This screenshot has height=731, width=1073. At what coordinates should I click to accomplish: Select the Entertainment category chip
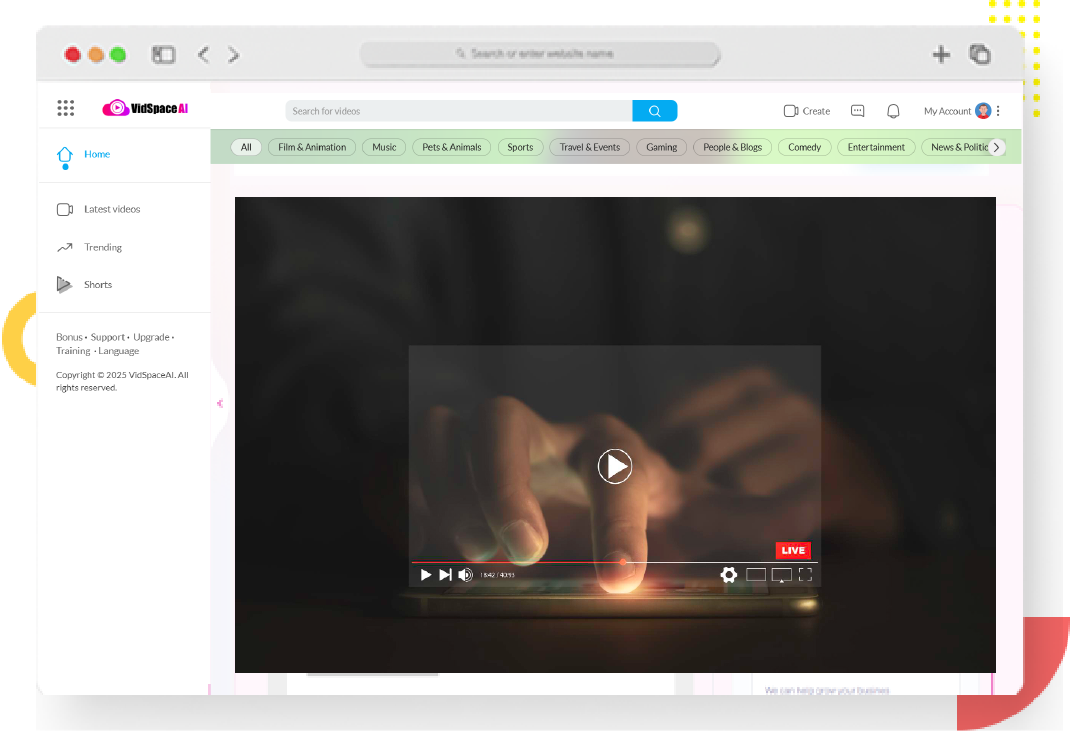tap(877, 147)
